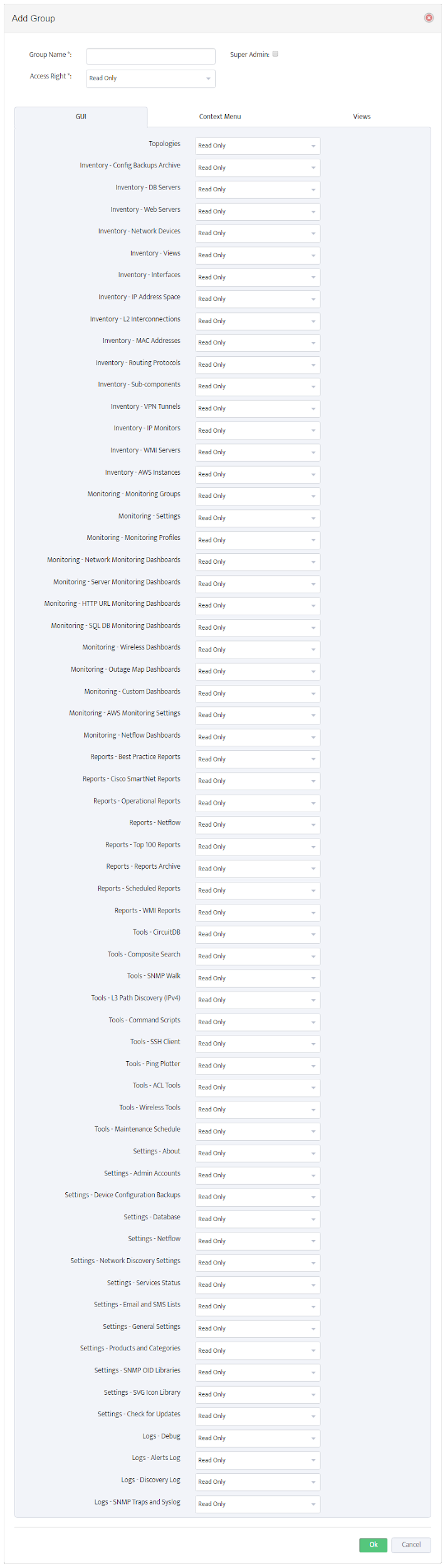Image resolution: width=445 pixels, height=1568 pixels.
Task: Open the Access Right dropdown
Action: coord(150,78)
